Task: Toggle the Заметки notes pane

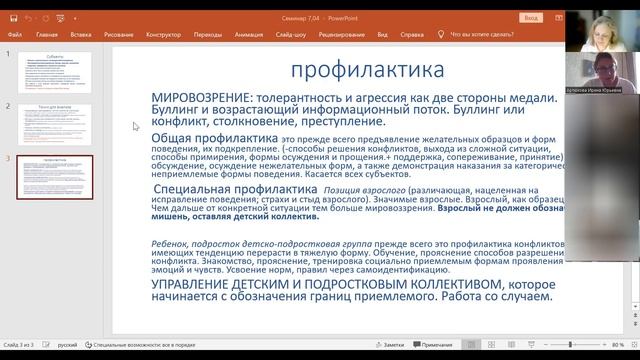Action: point(390,345)
